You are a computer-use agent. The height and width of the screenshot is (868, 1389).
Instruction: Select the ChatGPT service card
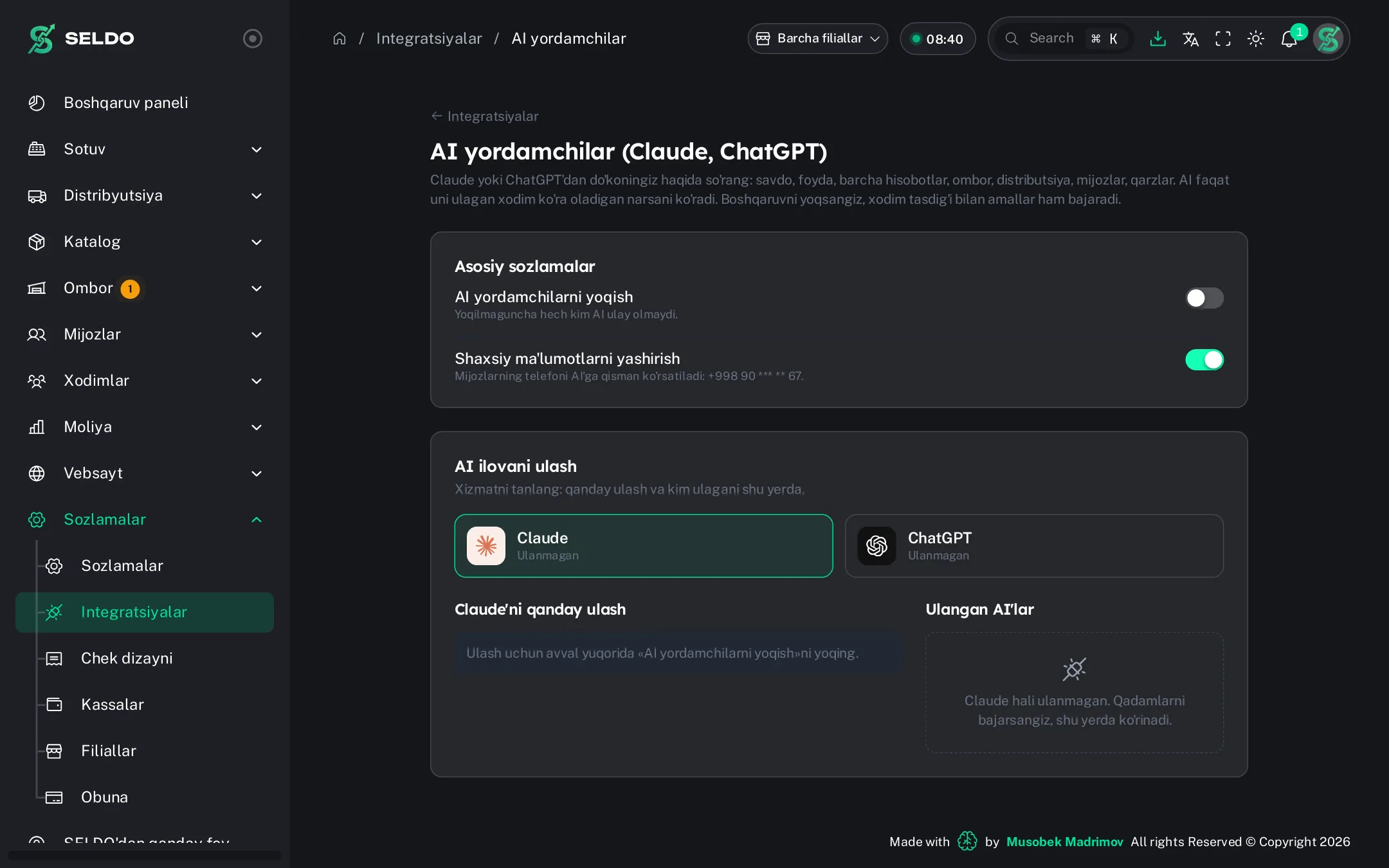click(1034, 546)
